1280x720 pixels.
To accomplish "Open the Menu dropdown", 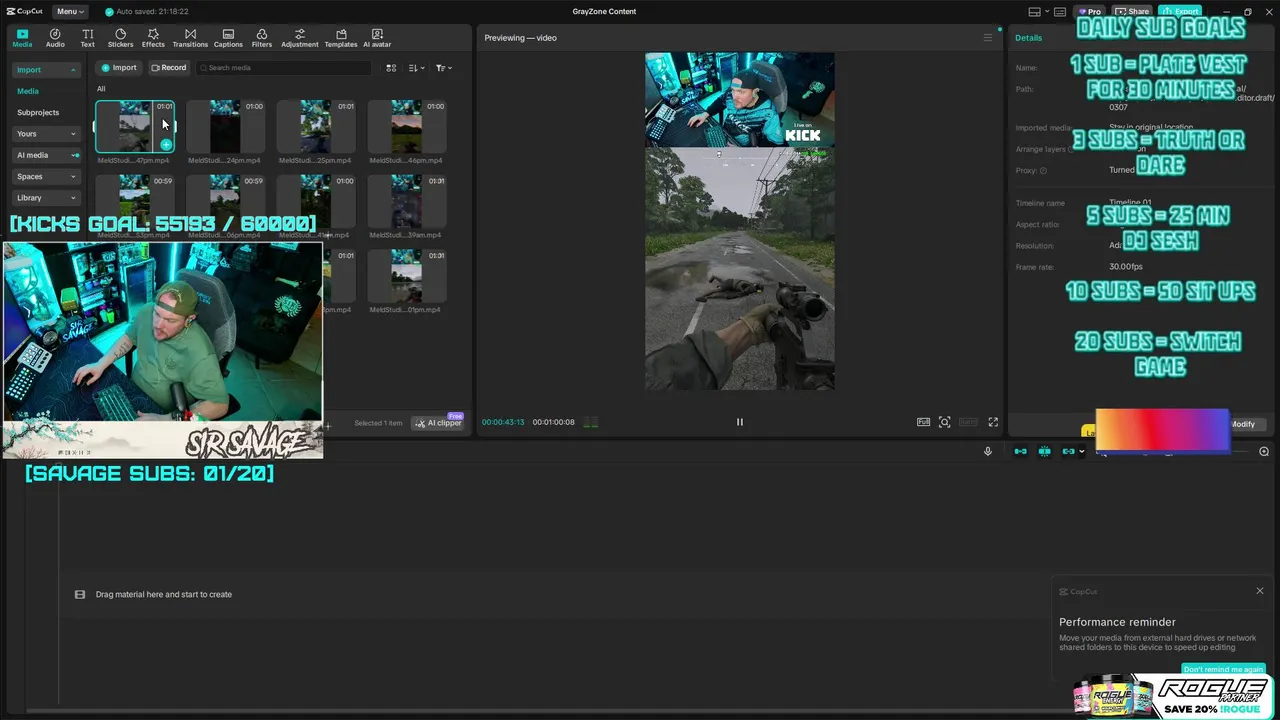I will 70,12.
